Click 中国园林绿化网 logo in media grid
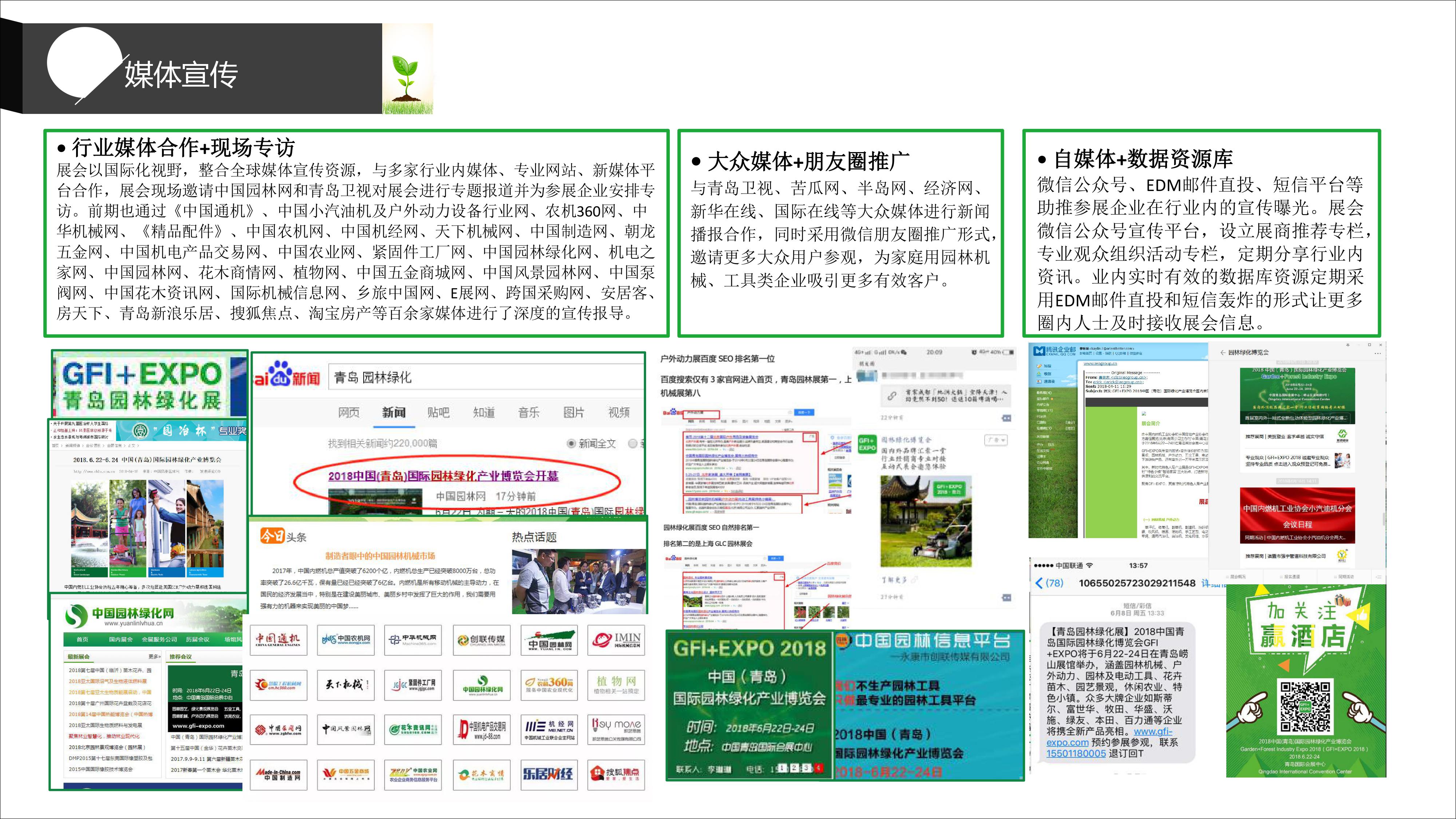 click(482, 685)
